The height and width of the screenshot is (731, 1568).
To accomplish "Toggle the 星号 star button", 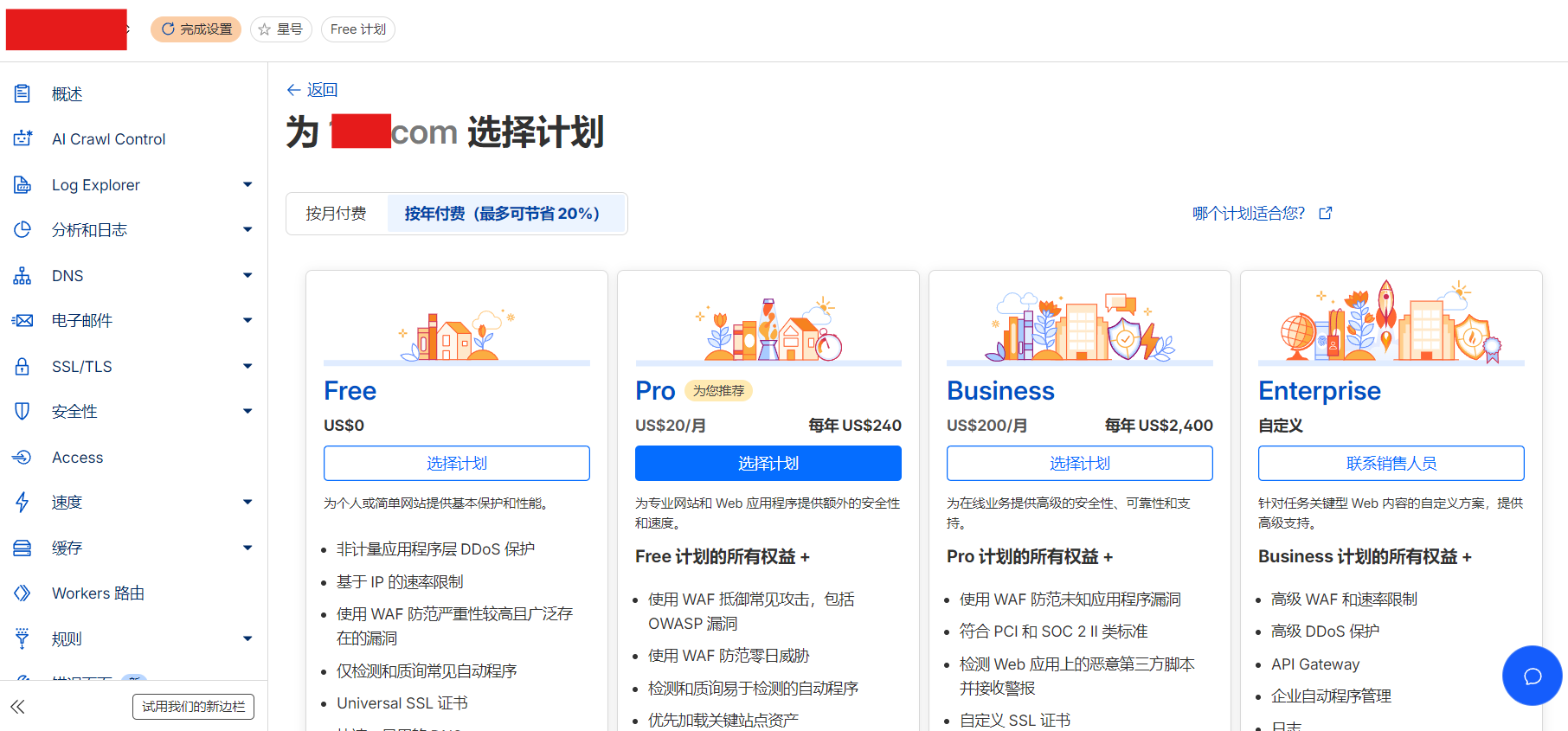I will (x=280, y=29).
